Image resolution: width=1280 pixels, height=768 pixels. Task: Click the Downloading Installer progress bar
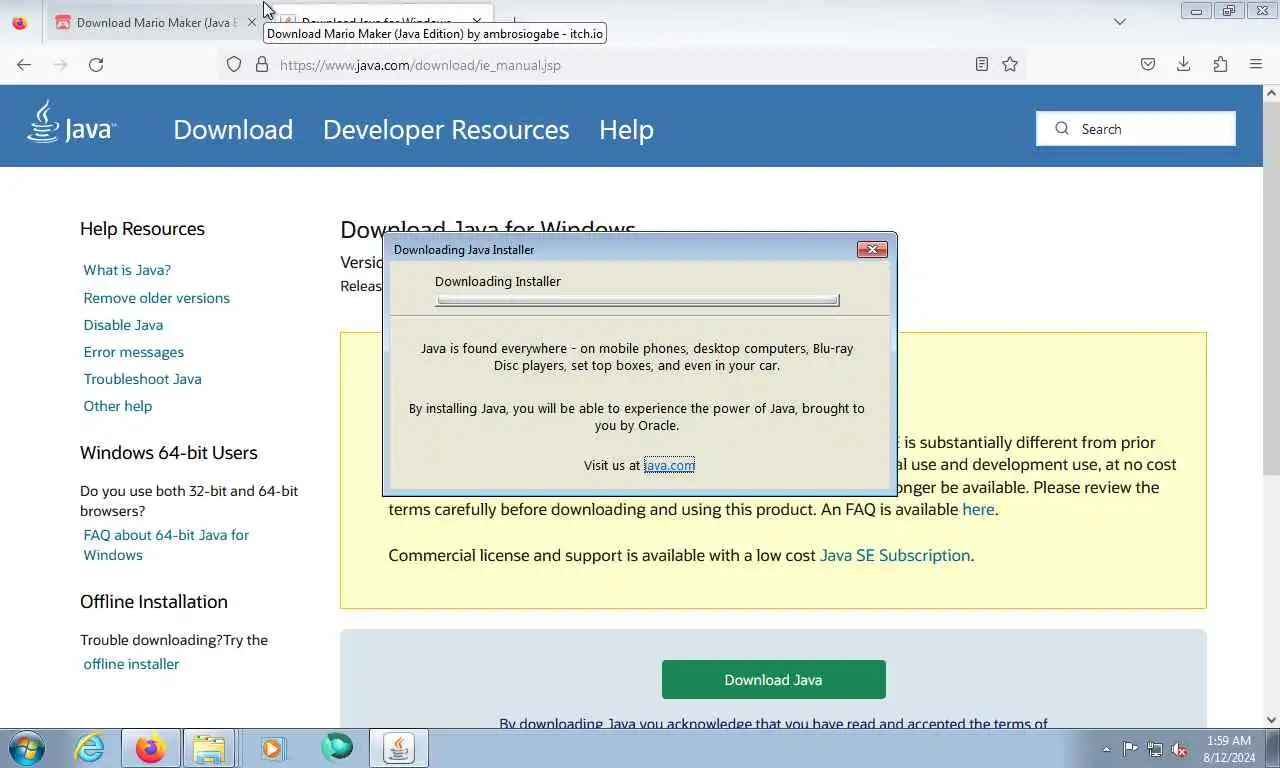(637, 300)
